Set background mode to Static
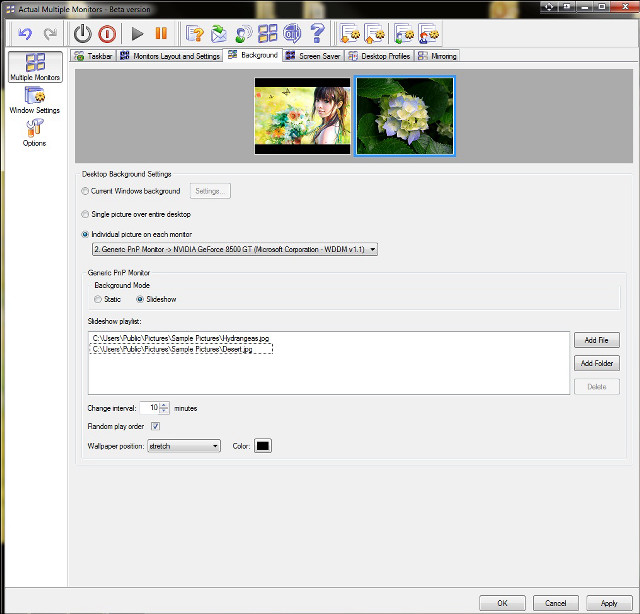The width and height of the screenshot is (640, 614). tap(98, 299)
